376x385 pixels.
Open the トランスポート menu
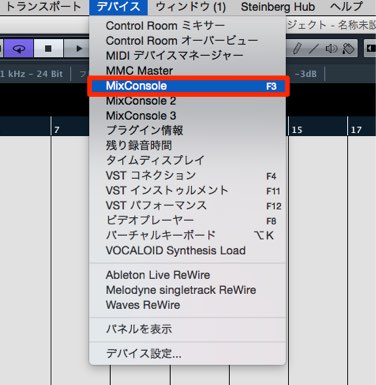43,7
